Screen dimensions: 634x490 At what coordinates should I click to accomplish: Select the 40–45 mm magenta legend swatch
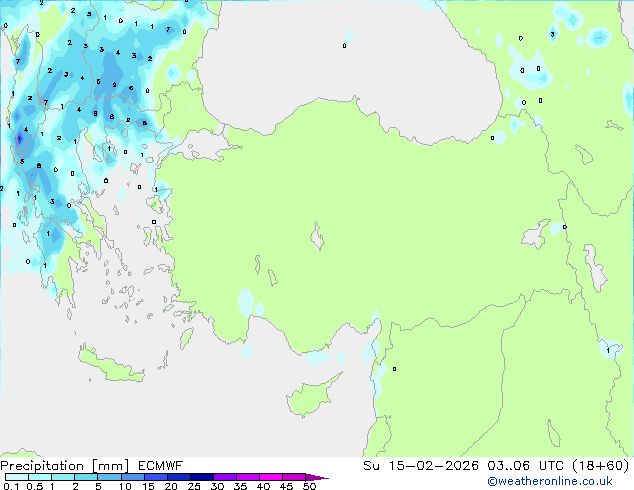click(271, 477)
